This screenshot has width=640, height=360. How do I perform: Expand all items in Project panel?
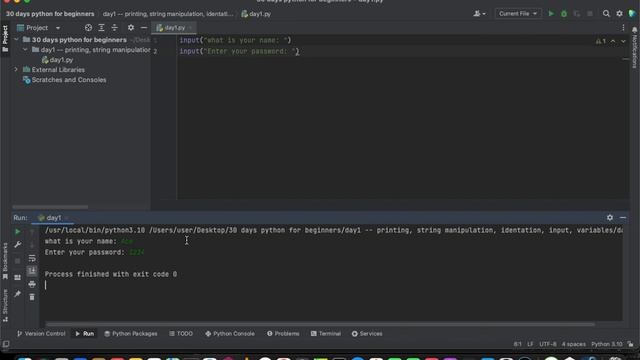pyautogui.click(x=101, y=28)
